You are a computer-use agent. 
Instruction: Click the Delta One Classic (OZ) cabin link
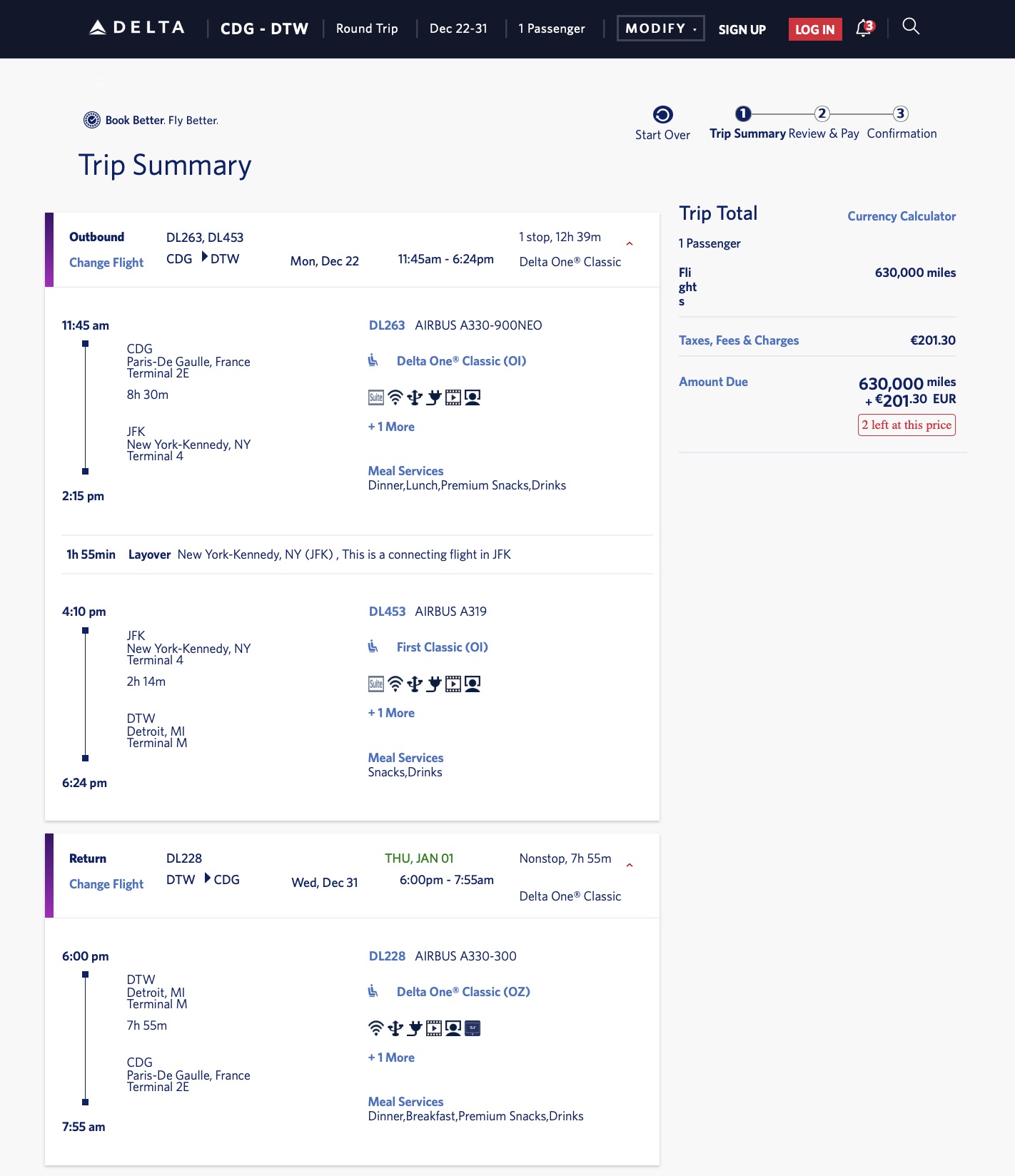[463, 991]
